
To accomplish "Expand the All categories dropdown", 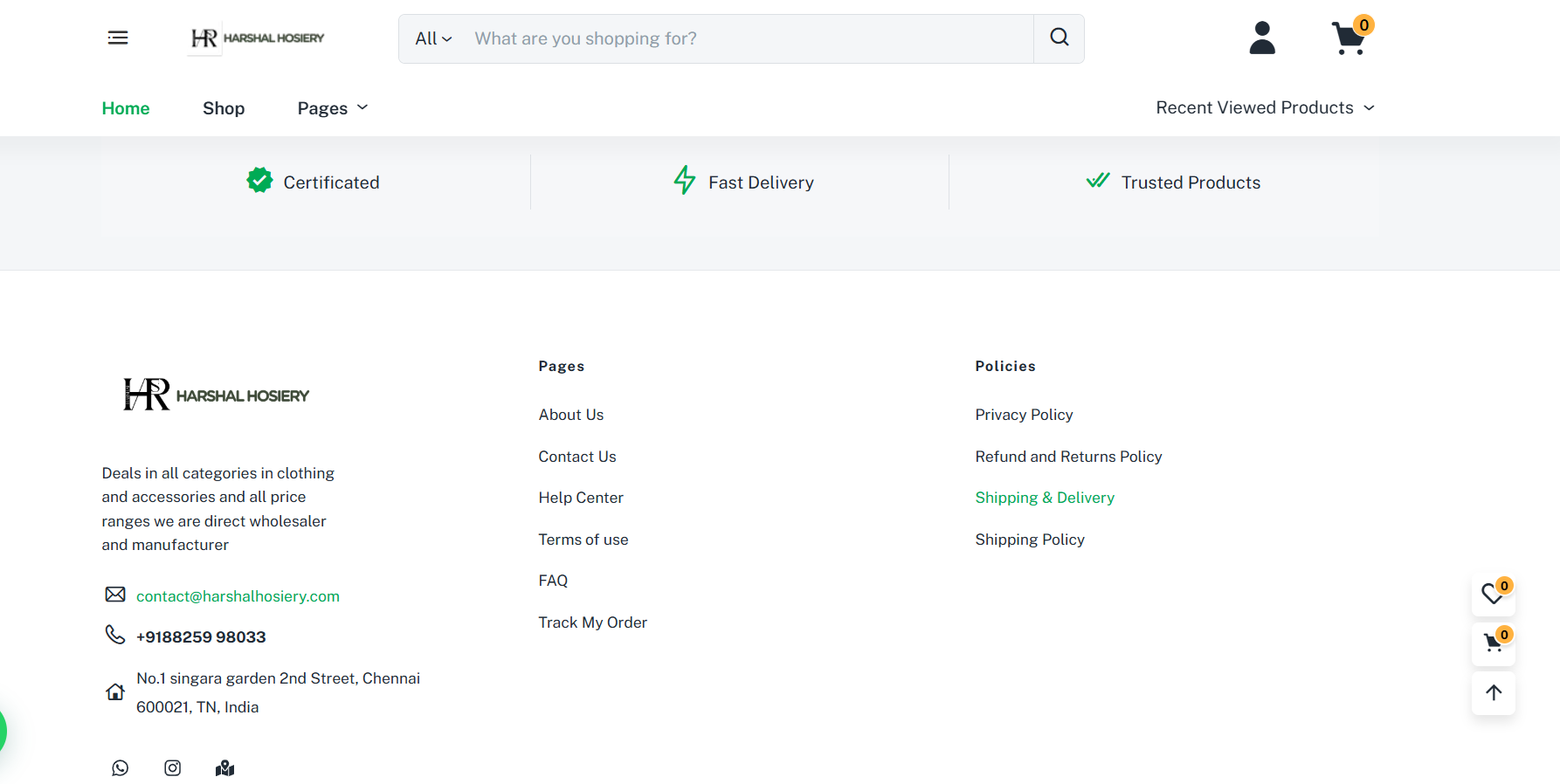I will [x=433, y=38].
